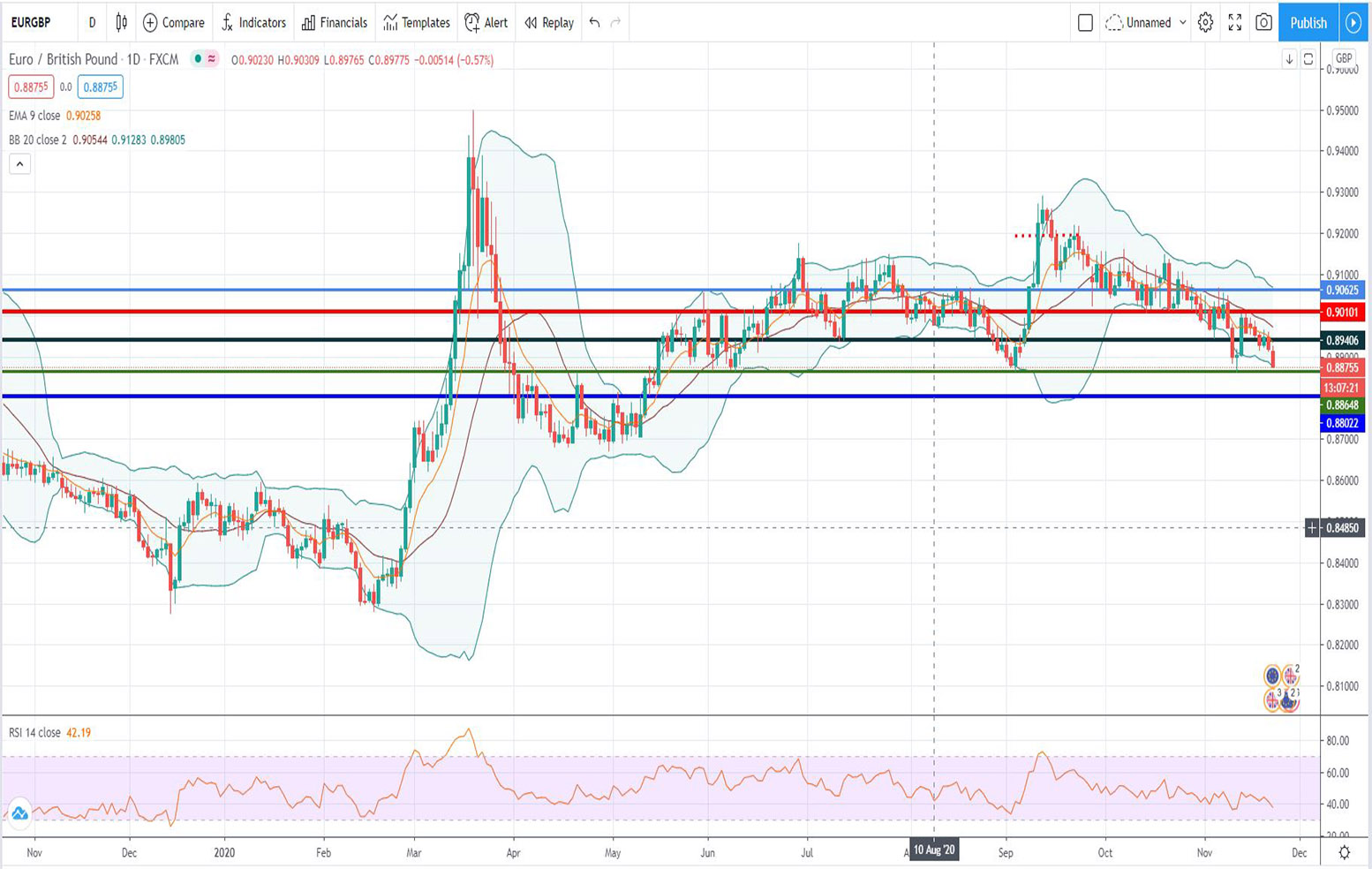Open the D timeframe interval selector

pyautogui.click(x=92, y=23)
